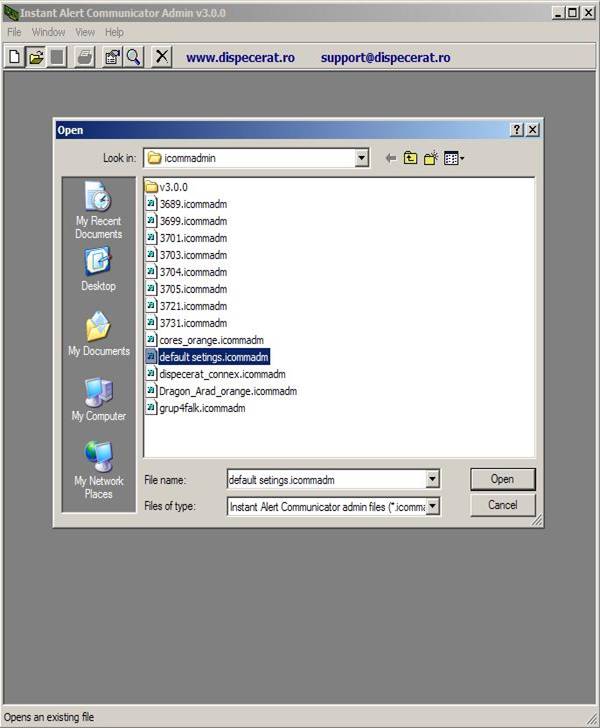Go back using the left arrow icon

391,158
